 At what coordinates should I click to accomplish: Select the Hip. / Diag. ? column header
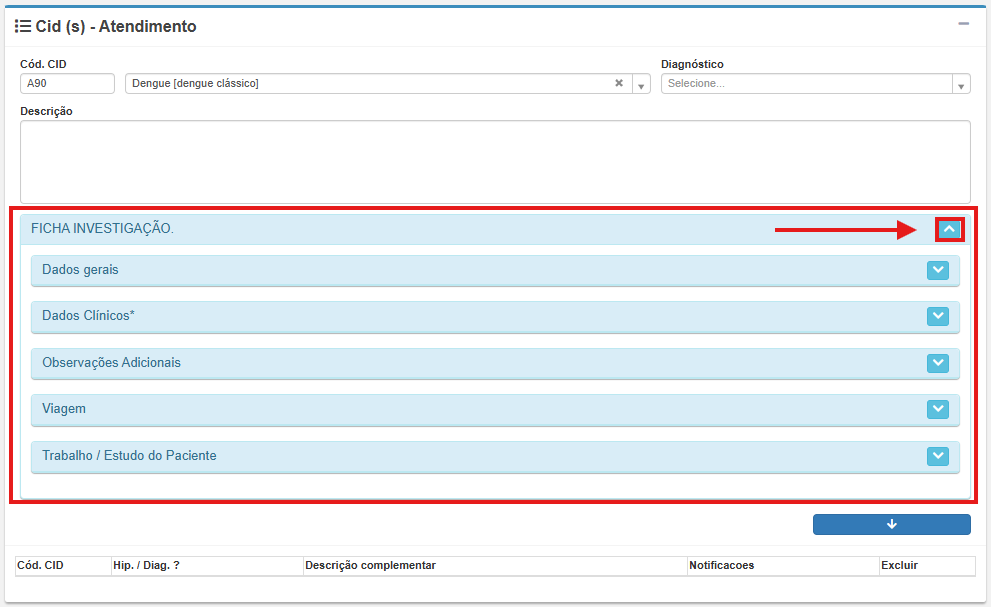[146, 566]
